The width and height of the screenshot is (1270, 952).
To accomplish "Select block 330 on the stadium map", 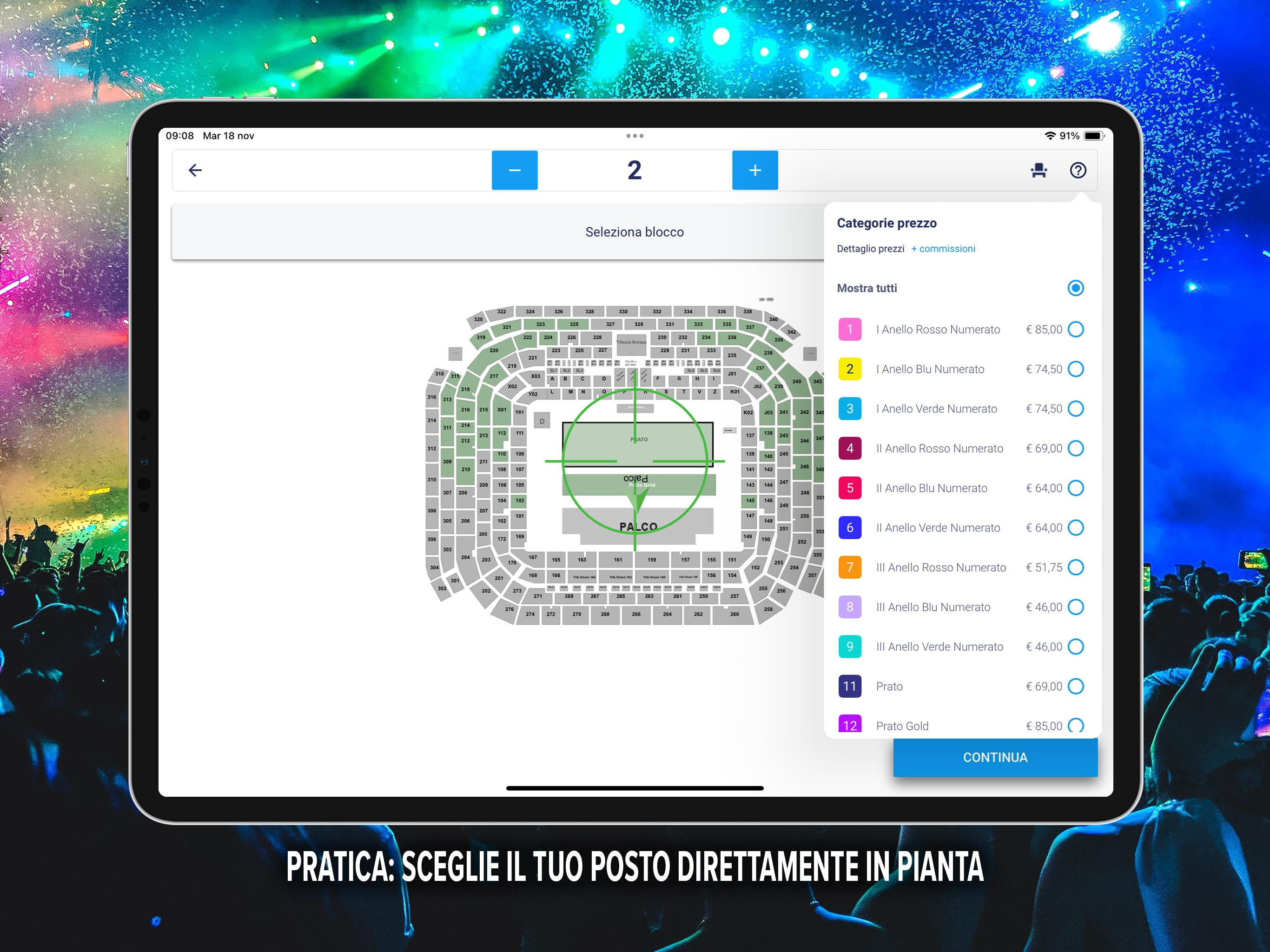I will 623,311.
